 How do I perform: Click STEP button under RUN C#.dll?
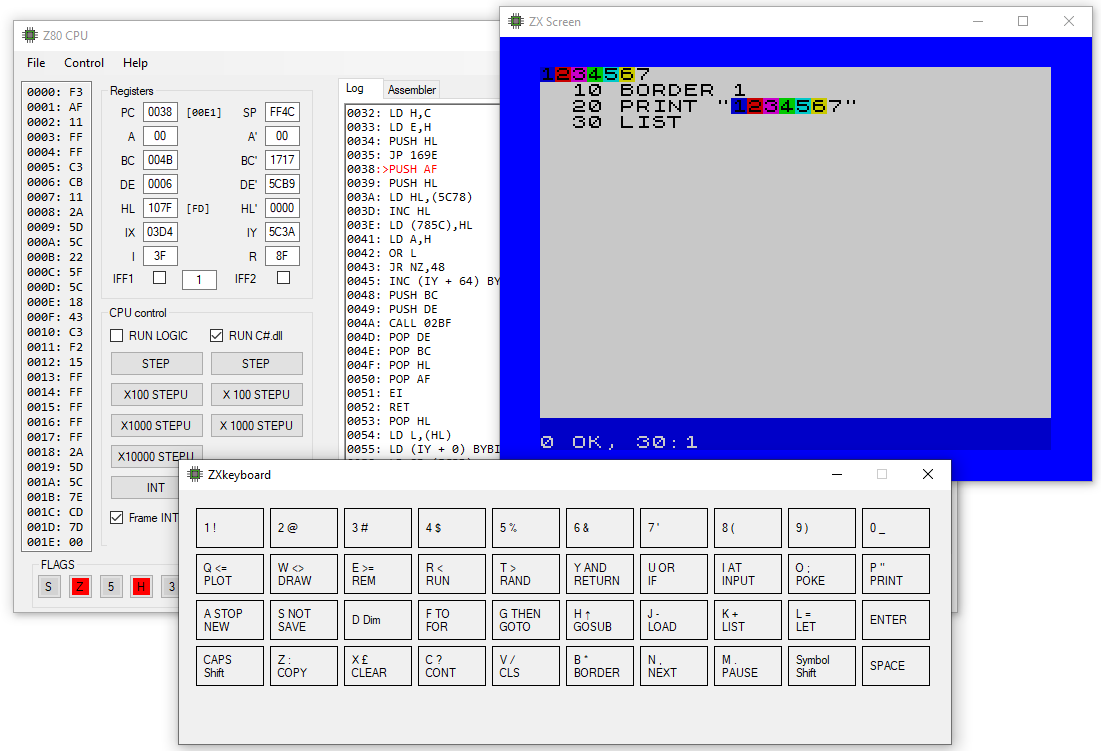(256, 364)
